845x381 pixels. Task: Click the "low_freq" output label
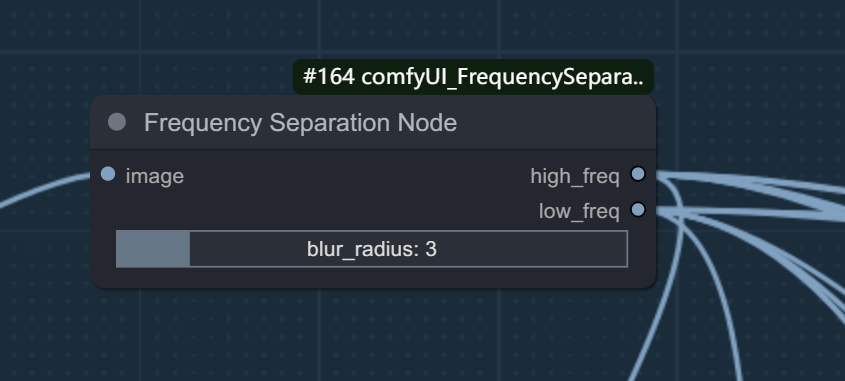(x=579, y=211)
